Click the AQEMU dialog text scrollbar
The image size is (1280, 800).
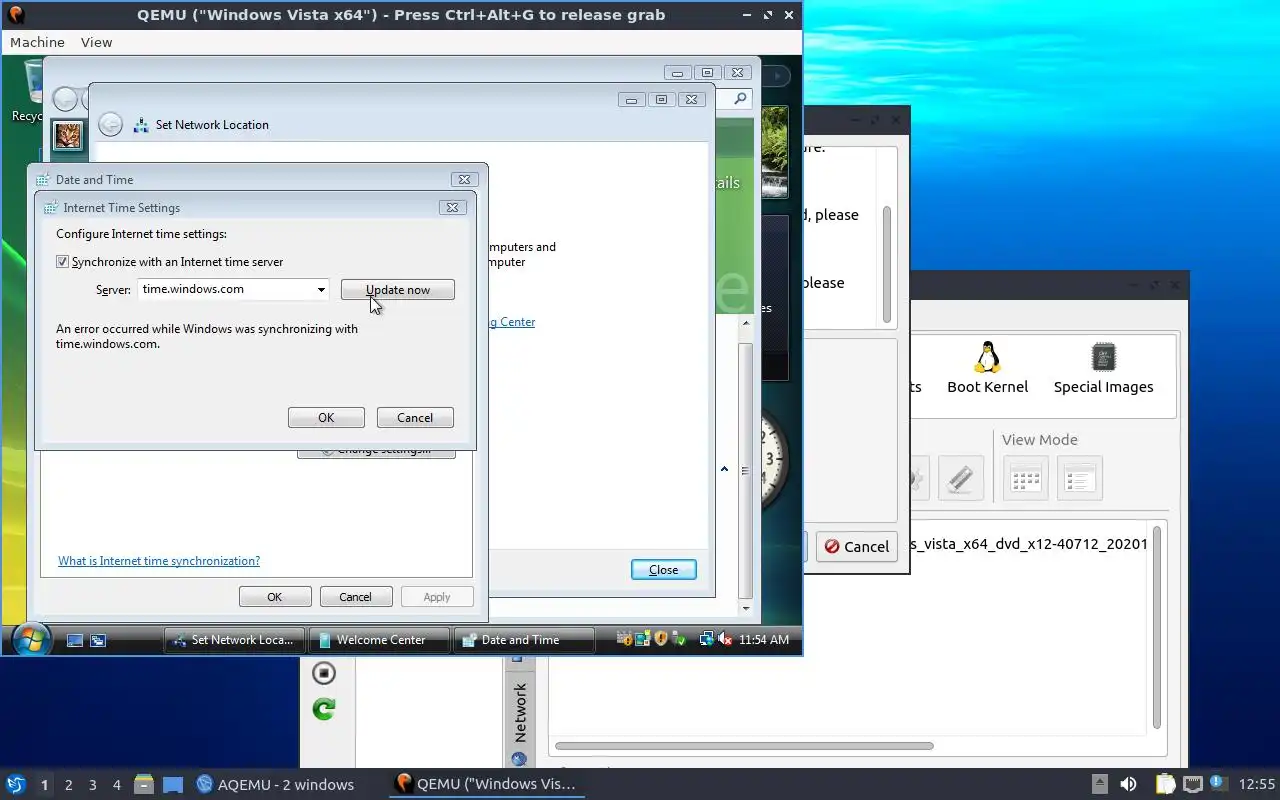(x=886, y=264)
